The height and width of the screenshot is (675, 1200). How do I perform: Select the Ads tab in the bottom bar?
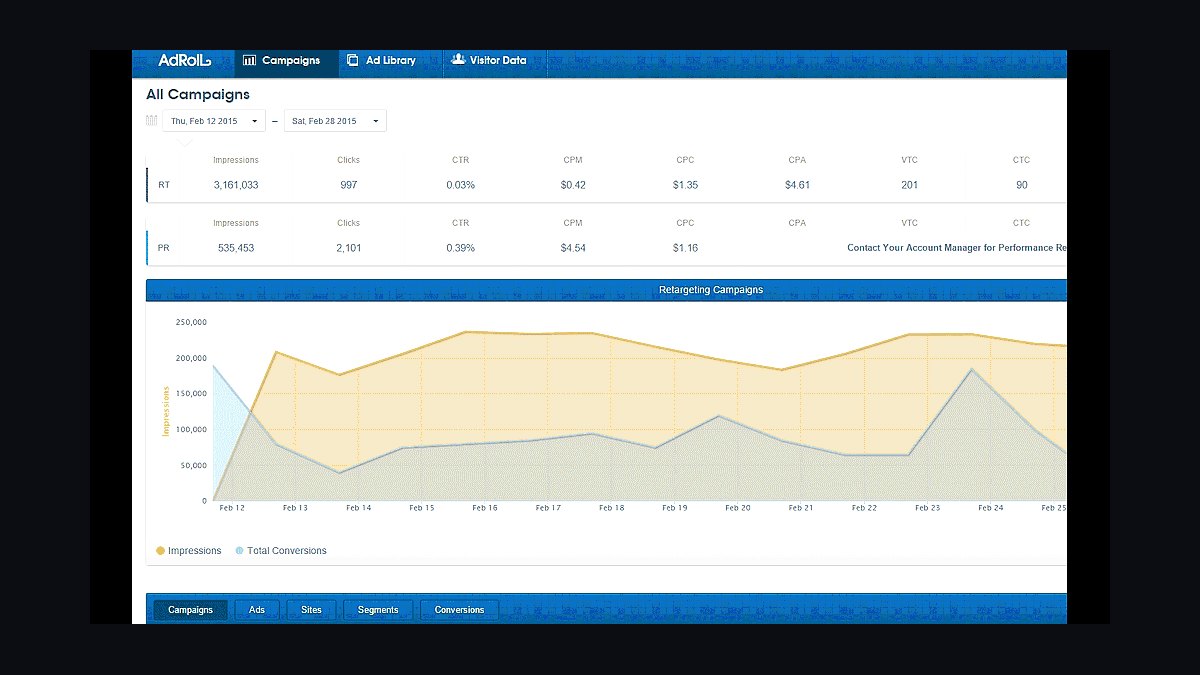pyautogui.click(x=257, y=610)
